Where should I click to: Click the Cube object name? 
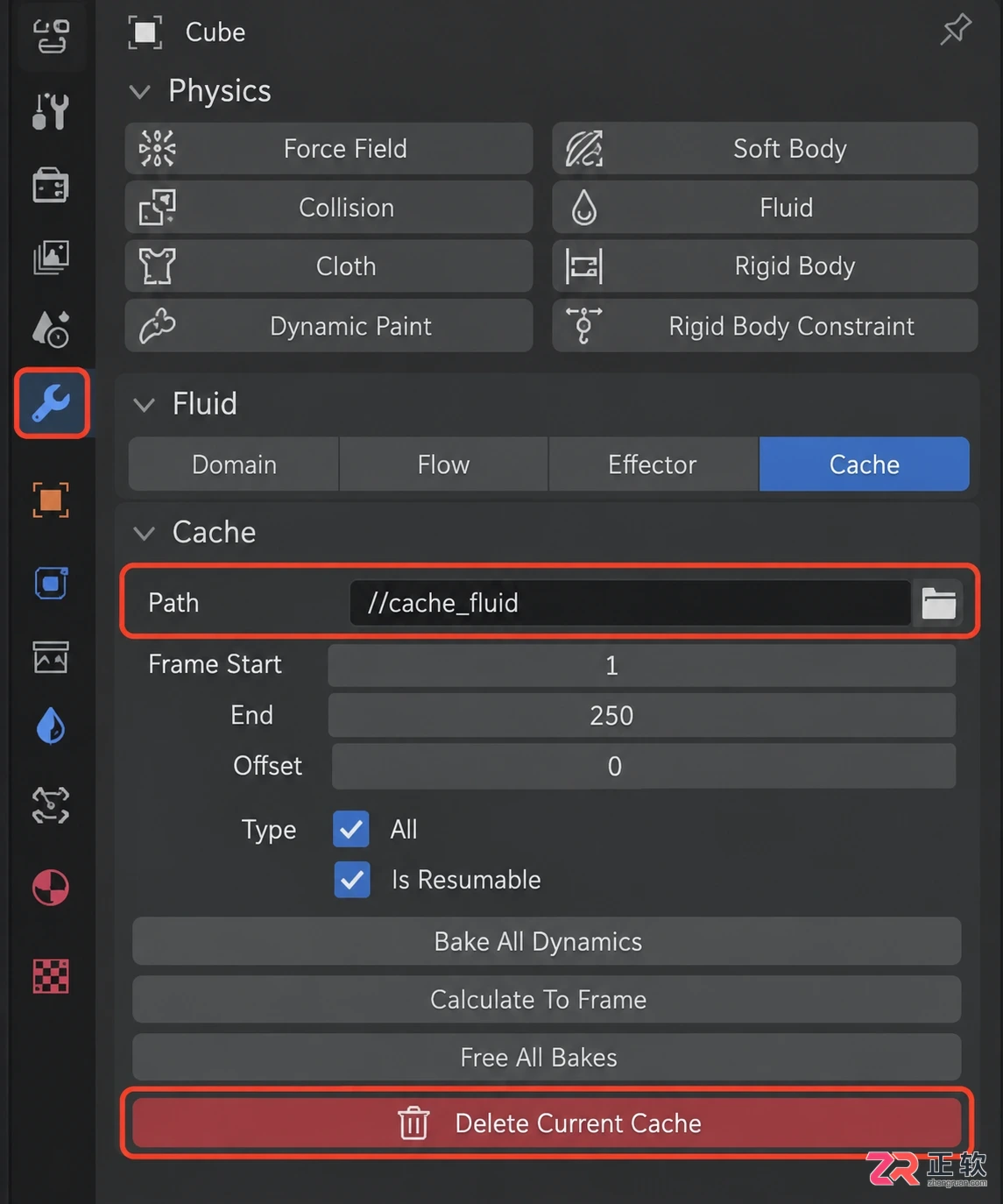tap(215, 32)
